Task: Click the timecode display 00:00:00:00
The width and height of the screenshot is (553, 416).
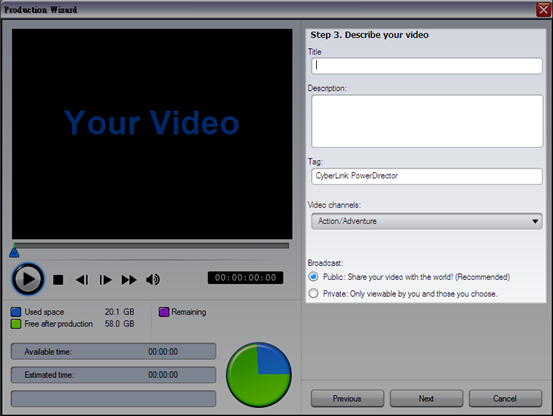Action: pyautogui.click(x=245, y=277)
